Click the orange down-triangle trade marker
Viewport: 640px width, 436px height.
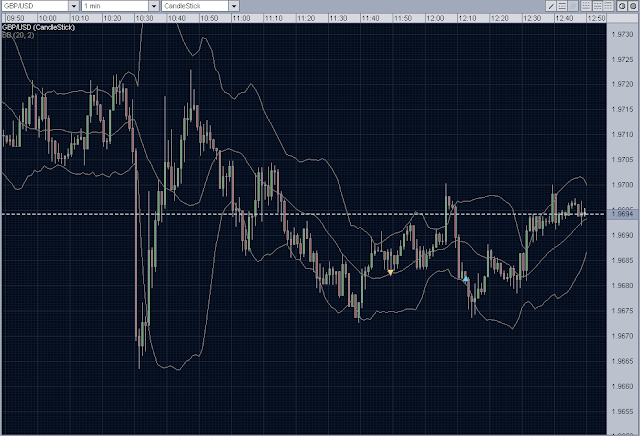[390, 273]
